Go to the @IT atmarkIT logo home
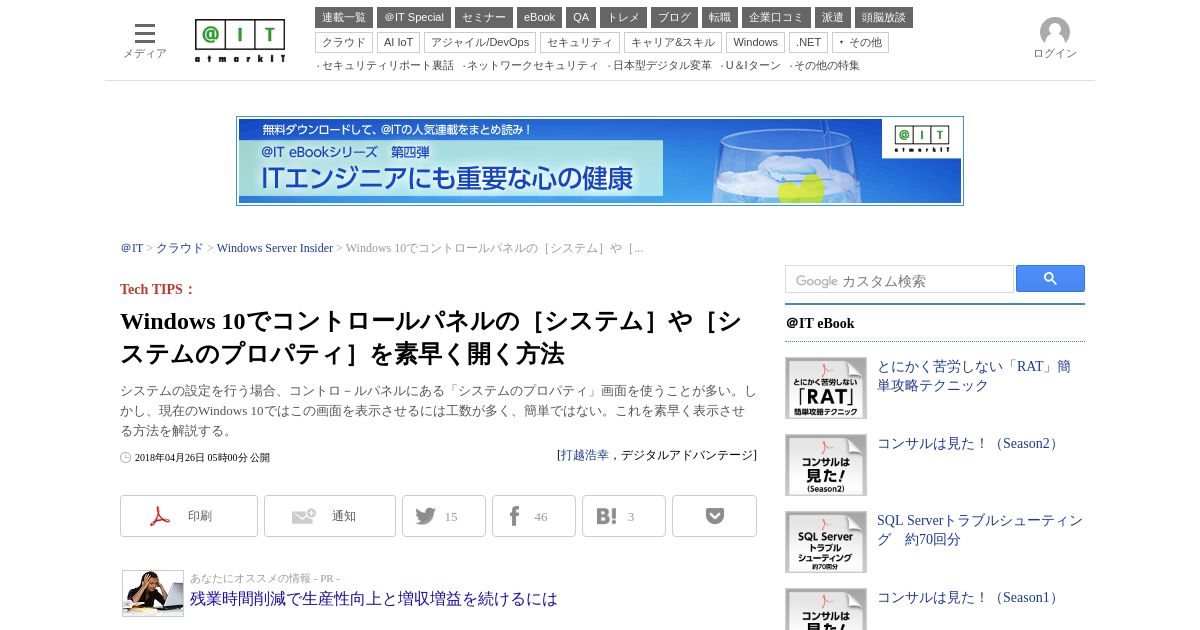Viewport: 1200px width, 630px height. click(x=240, y=41)
